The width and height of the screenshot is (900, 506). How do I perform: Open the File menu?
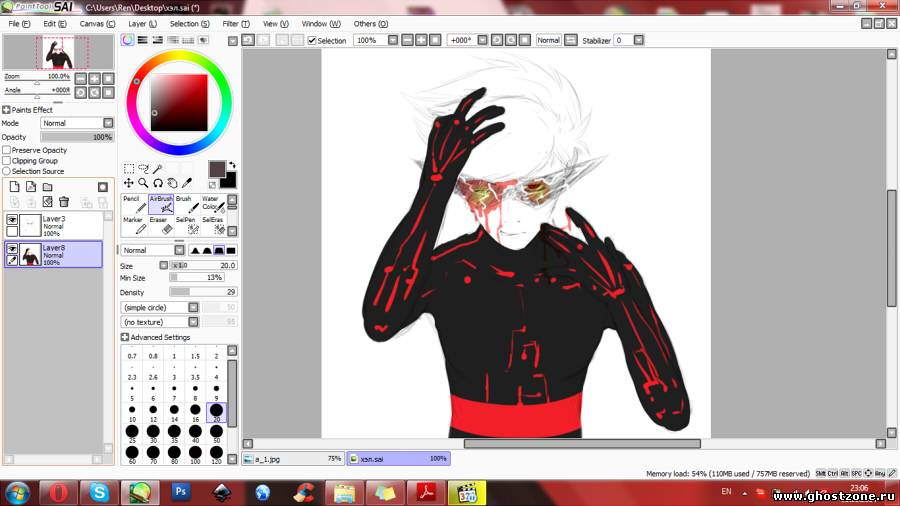(x=19, y=24)
